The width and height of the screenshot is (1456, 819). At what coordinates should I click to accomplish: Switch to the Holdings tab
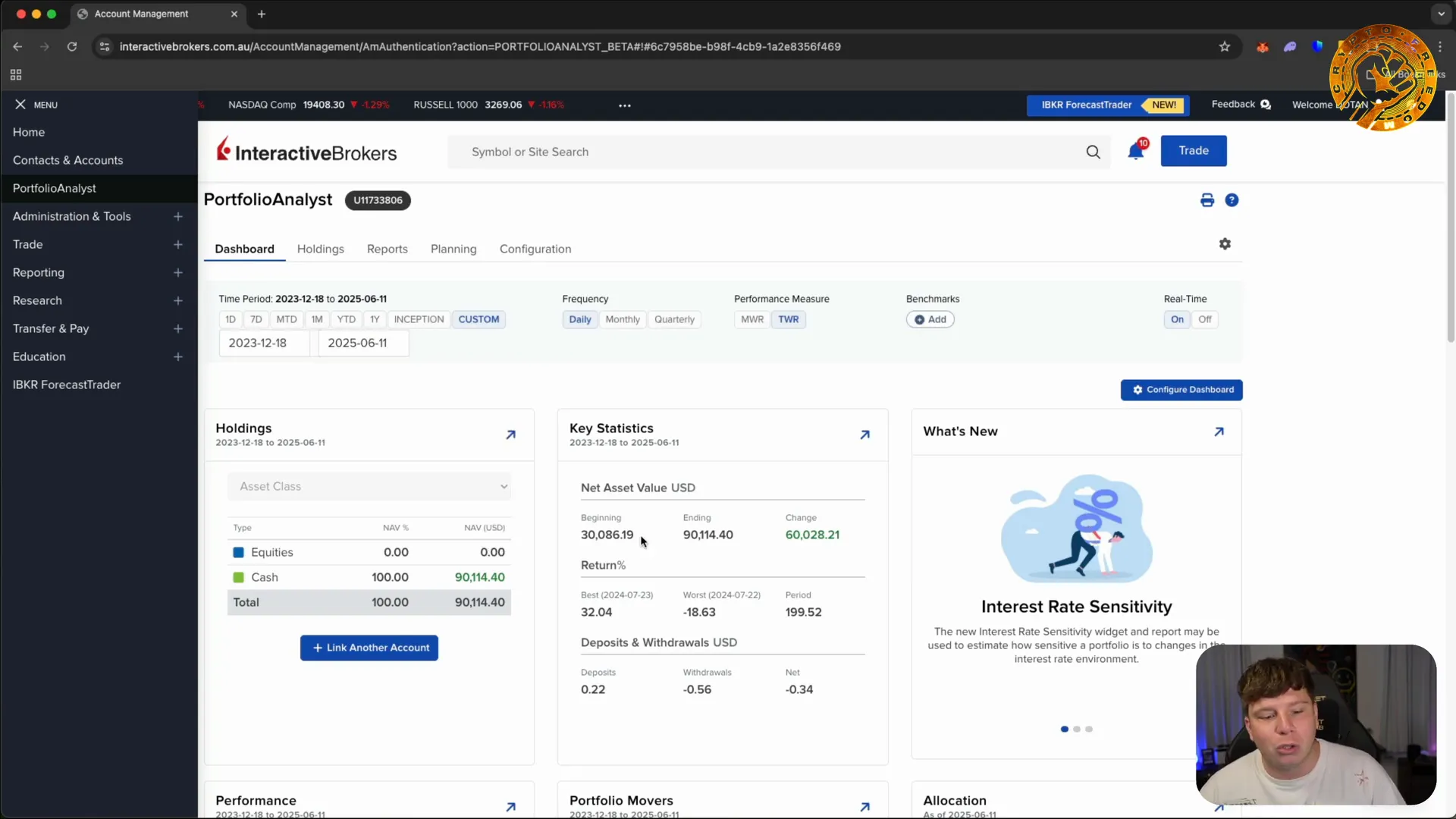click(x=320, y=249)
